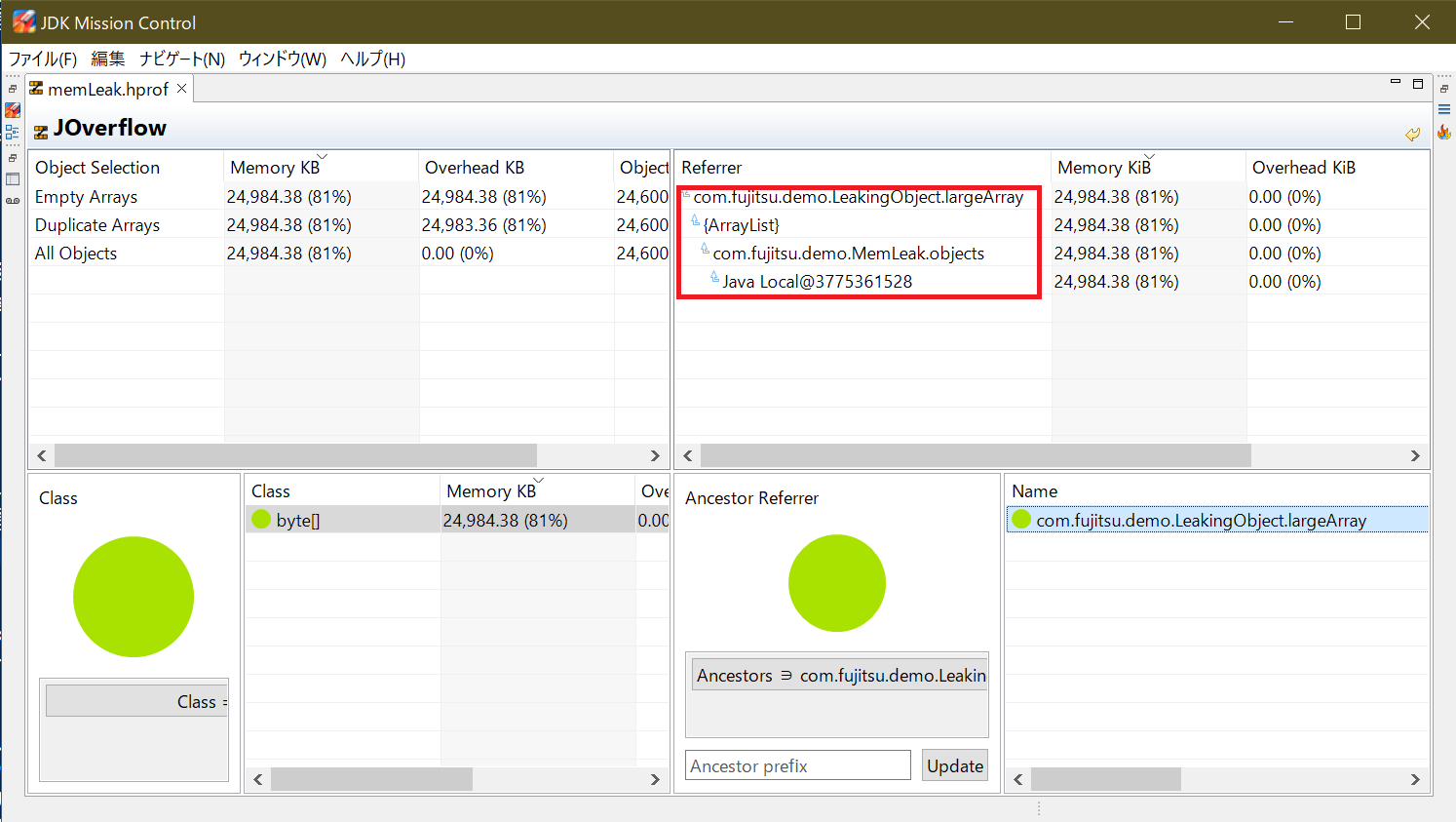This screenshot has width=1456, height=822.
Task: Click the green swatch beside byte[]
Action: (261, 520)
